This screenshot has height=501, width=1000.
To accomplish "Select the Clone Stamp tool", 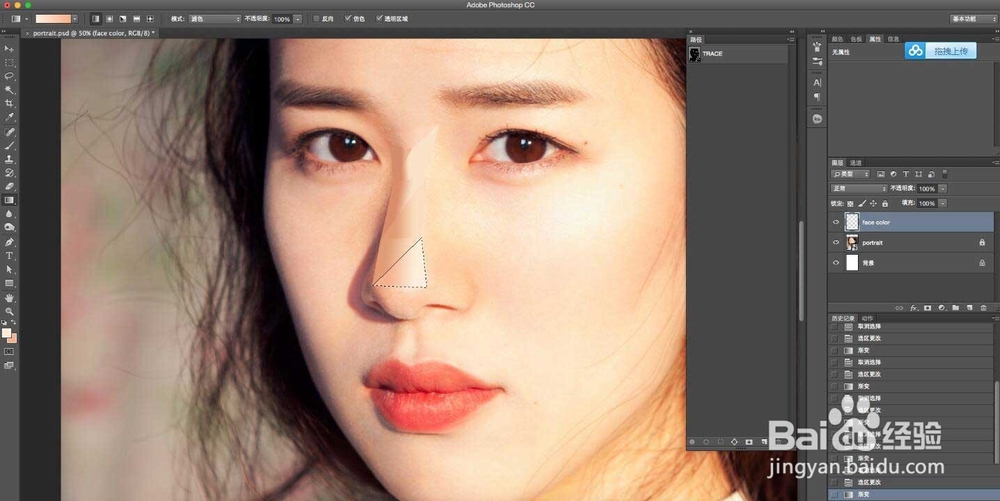I will click(x=9, y=159).
